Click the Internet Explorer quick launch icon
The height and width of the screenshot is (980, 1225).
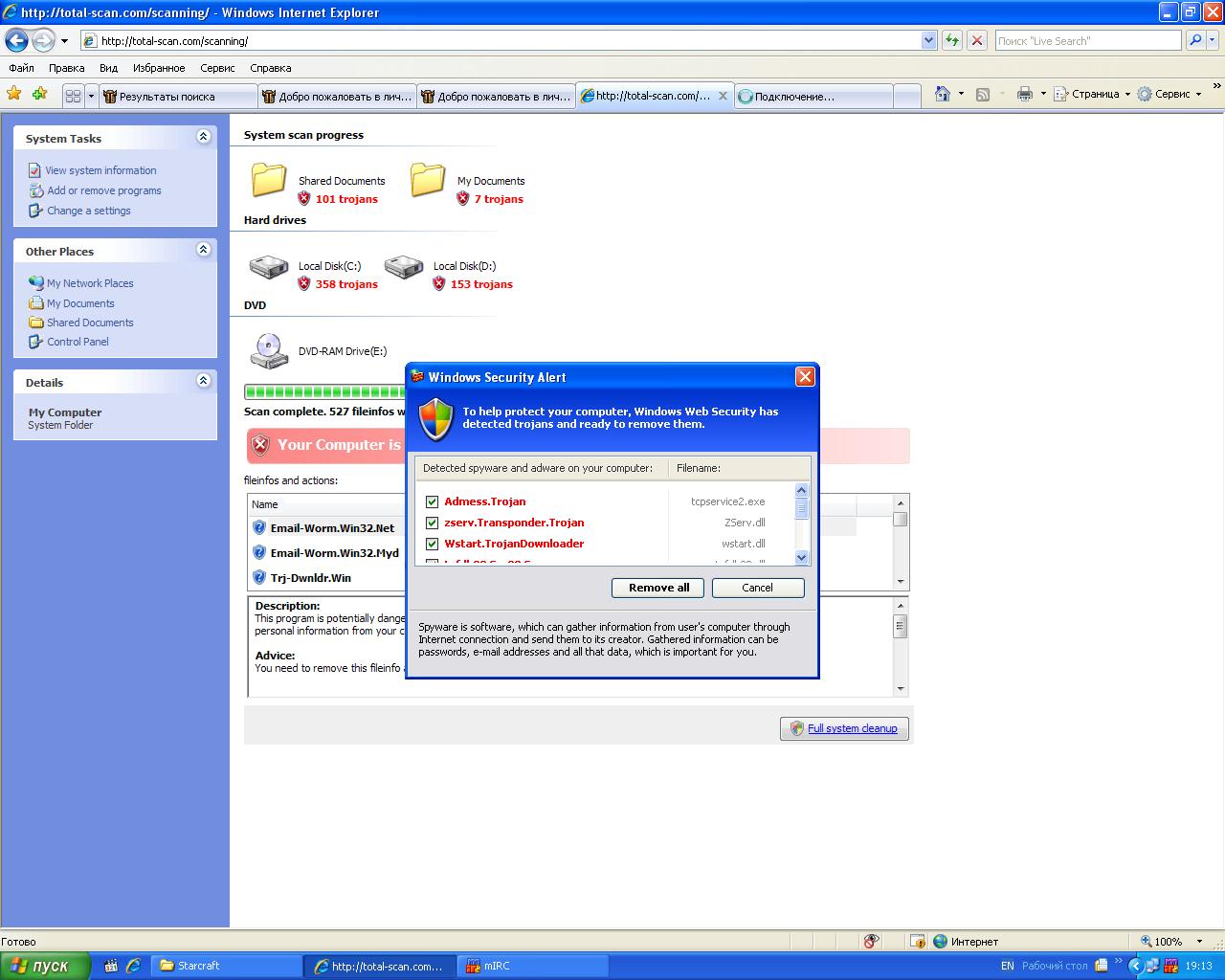click(133, 966)
